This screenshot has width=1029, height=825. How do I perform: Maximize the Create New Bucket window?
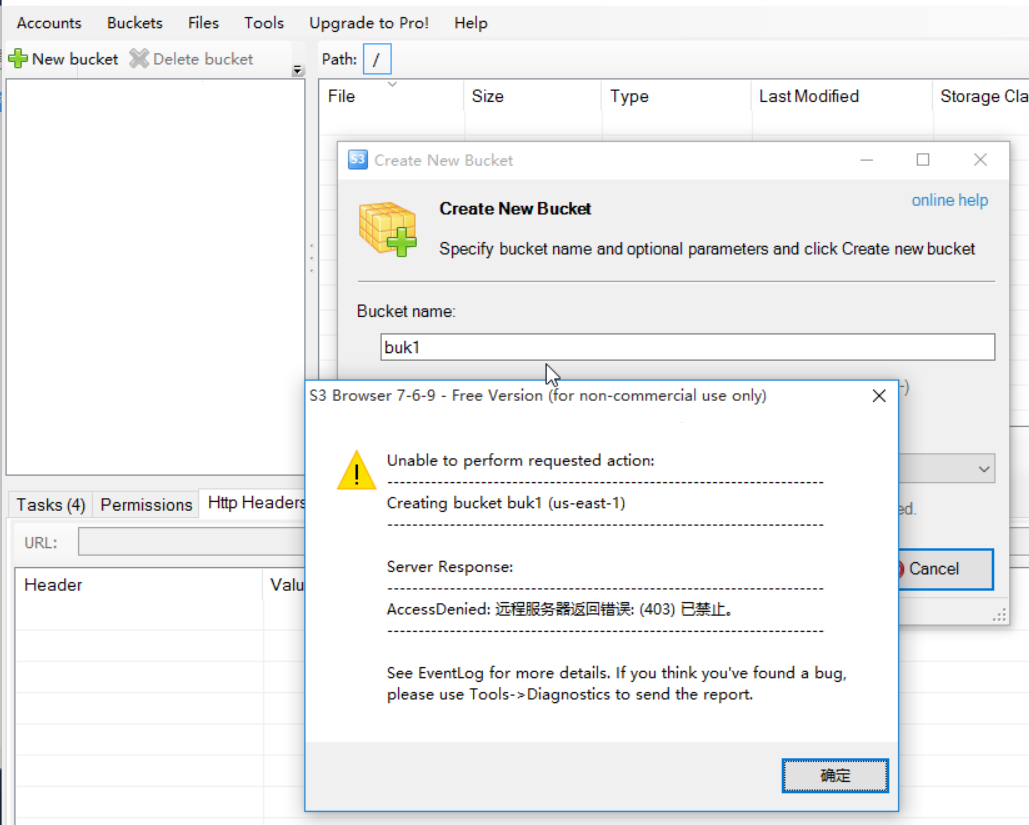click(923, 159)
